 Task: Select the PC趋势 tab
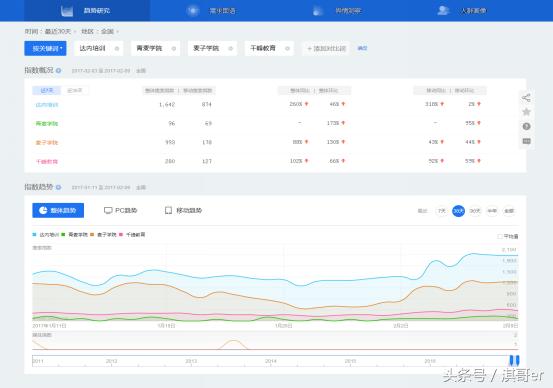coord(120,210)
